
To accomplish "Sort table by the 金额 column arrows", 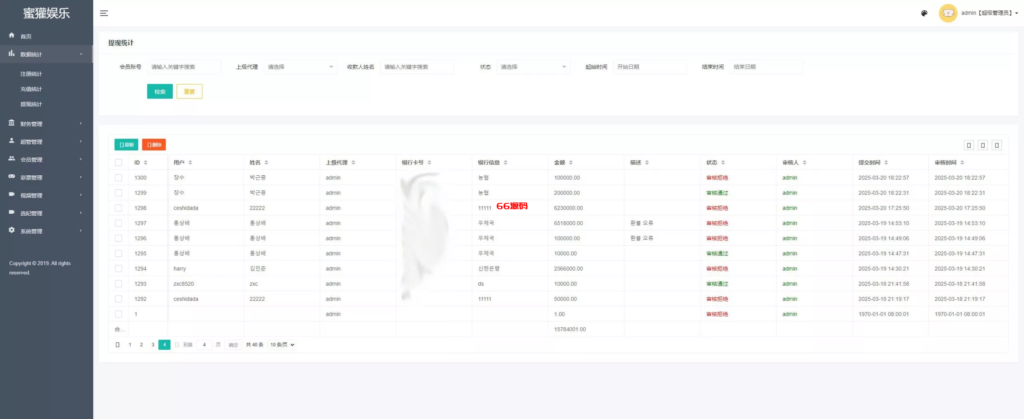I will [x=571, y=163].
